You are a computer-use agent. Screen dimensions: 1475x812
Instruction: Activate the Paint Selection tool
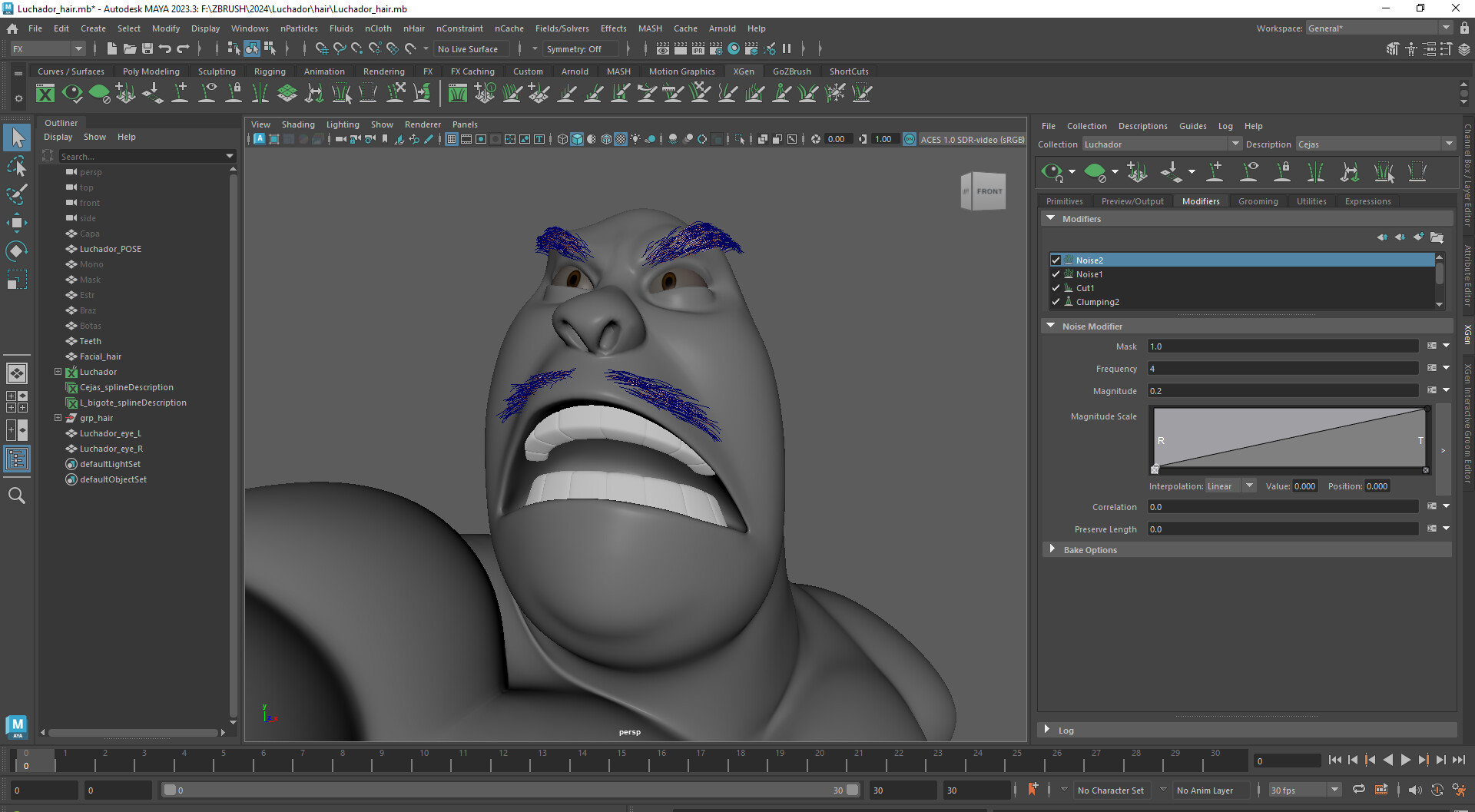click(17, 194)
